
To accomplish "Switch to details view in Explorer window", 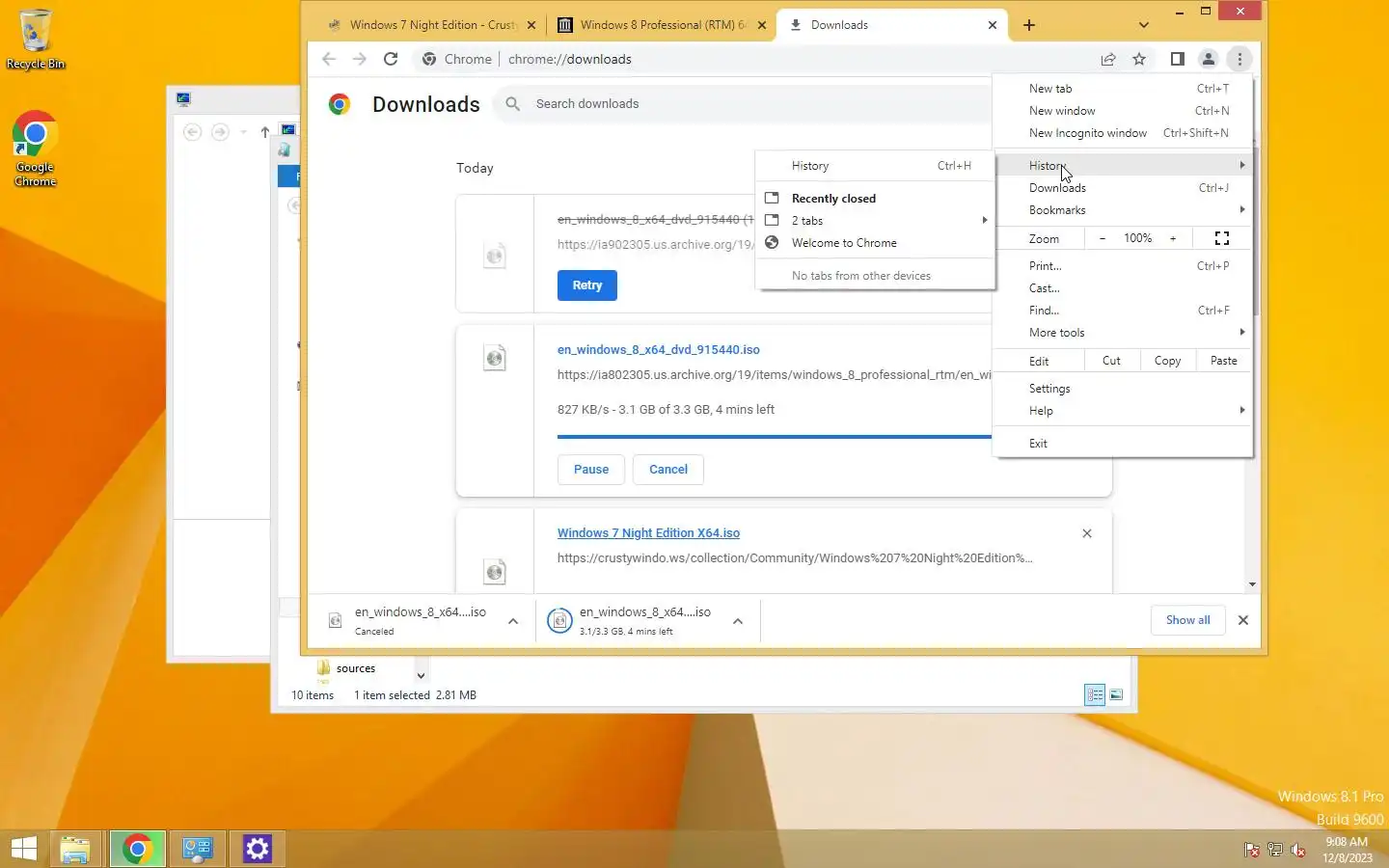I will 1095,694.
